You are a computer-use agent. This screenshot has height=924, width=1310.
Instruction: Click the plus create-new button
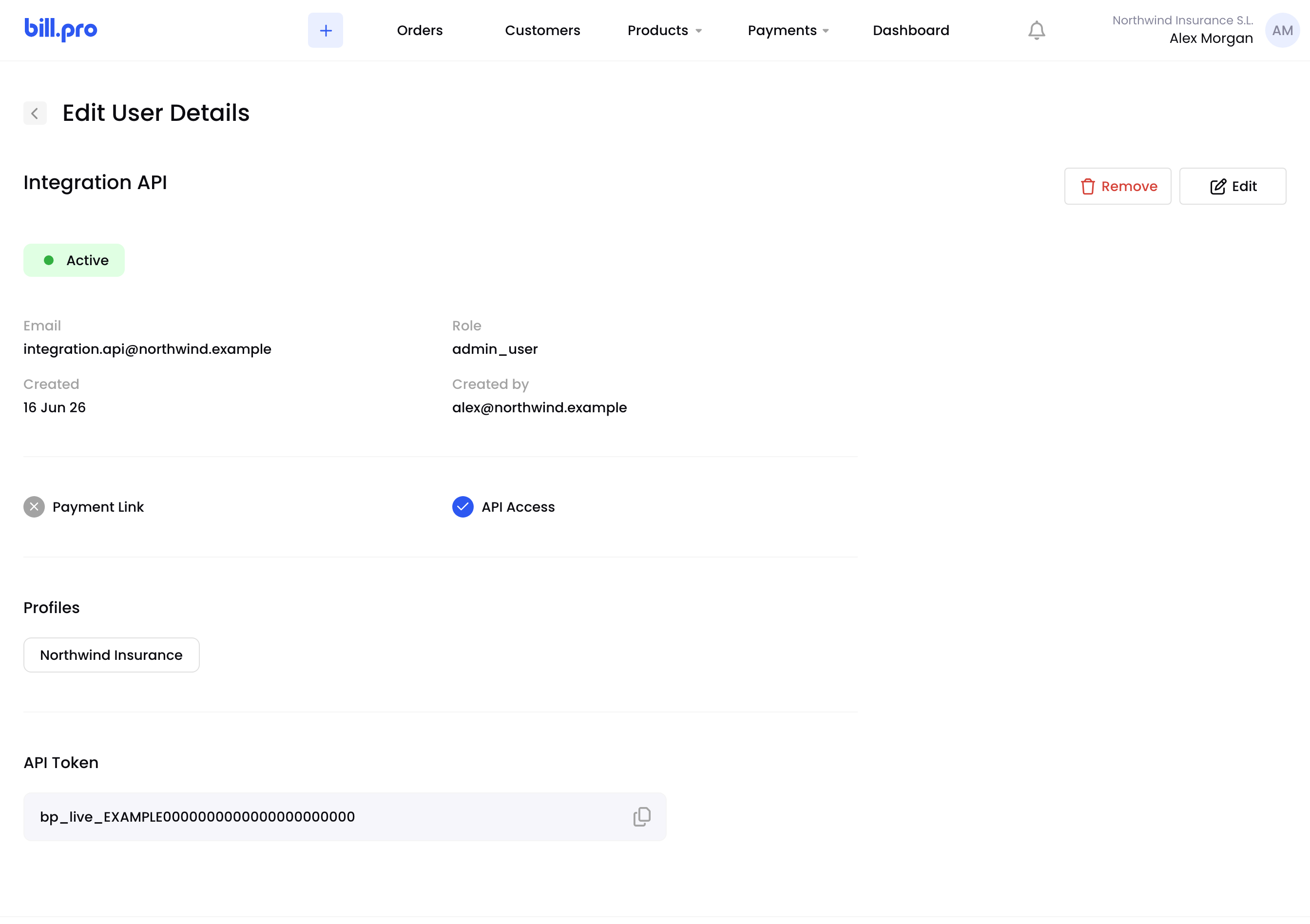tap(325, 30)
